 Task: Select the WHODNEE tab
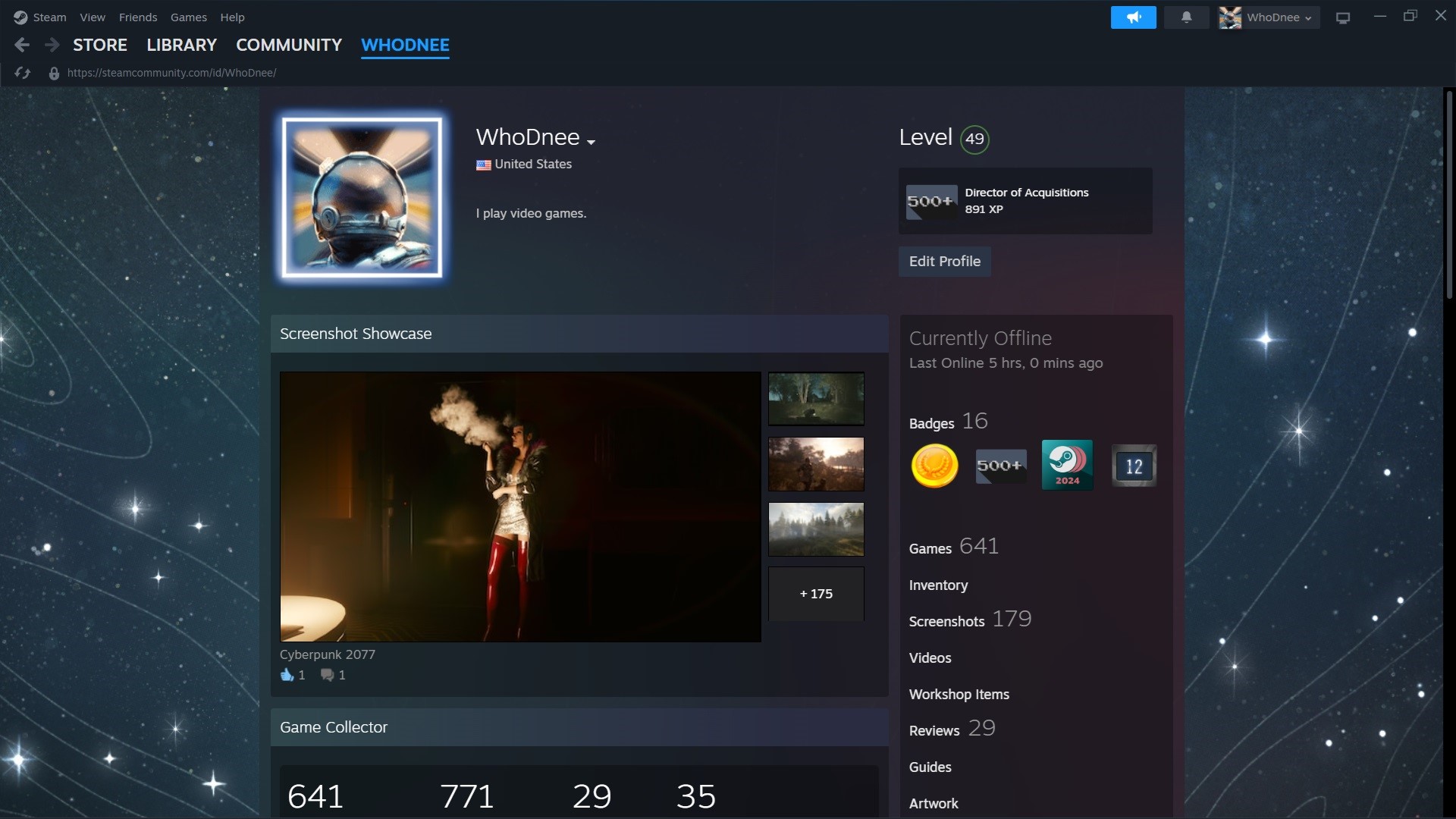[405, 45]
